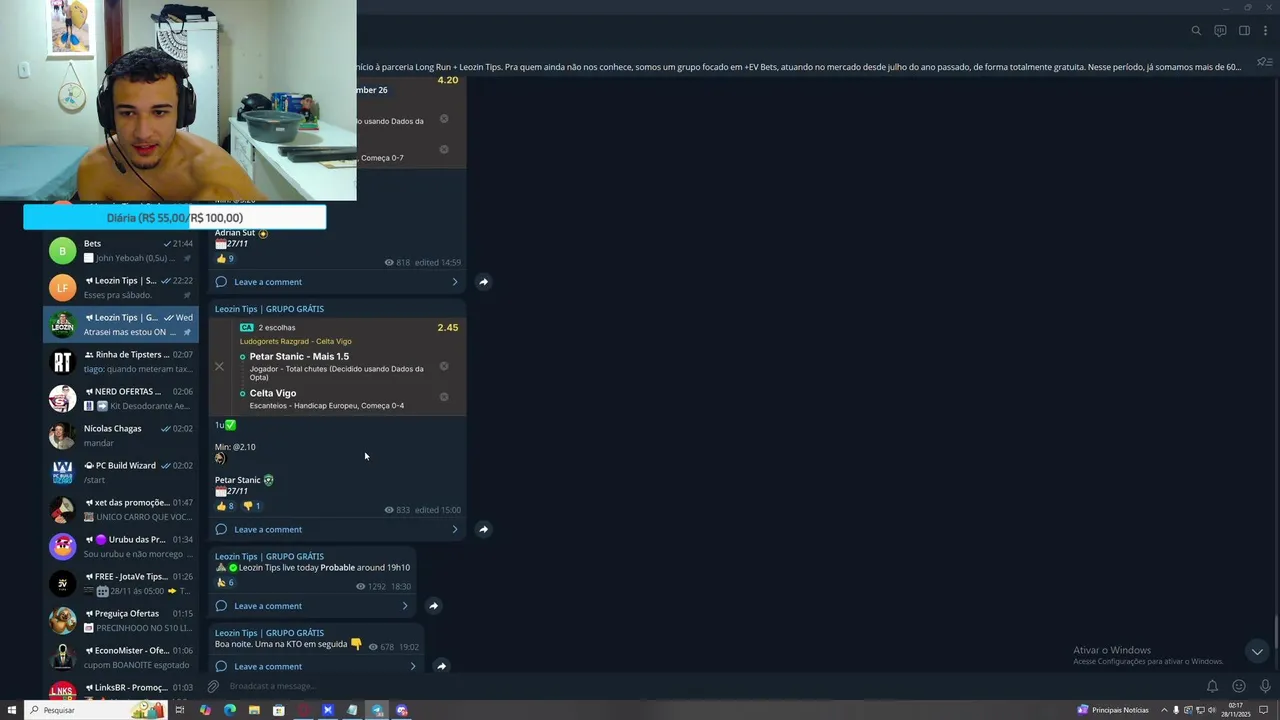1280x720 pixels.
Task: Remove the Petar Stanic - Mais 1.5 selection
Action: click(444, 366)
